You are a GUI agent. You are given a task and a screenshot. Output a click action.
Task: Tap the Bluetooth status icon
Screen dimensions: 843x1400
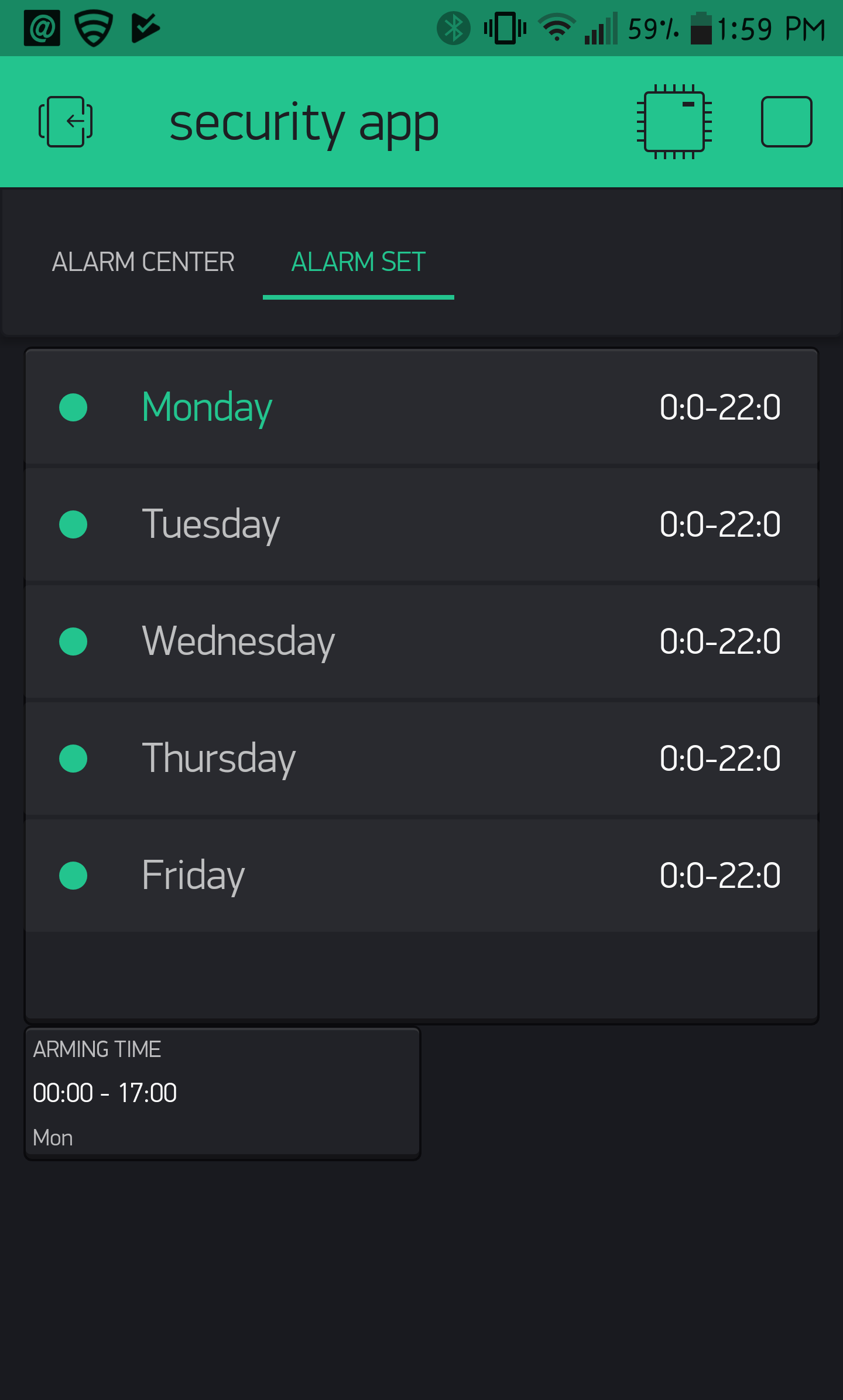(453, 28)
